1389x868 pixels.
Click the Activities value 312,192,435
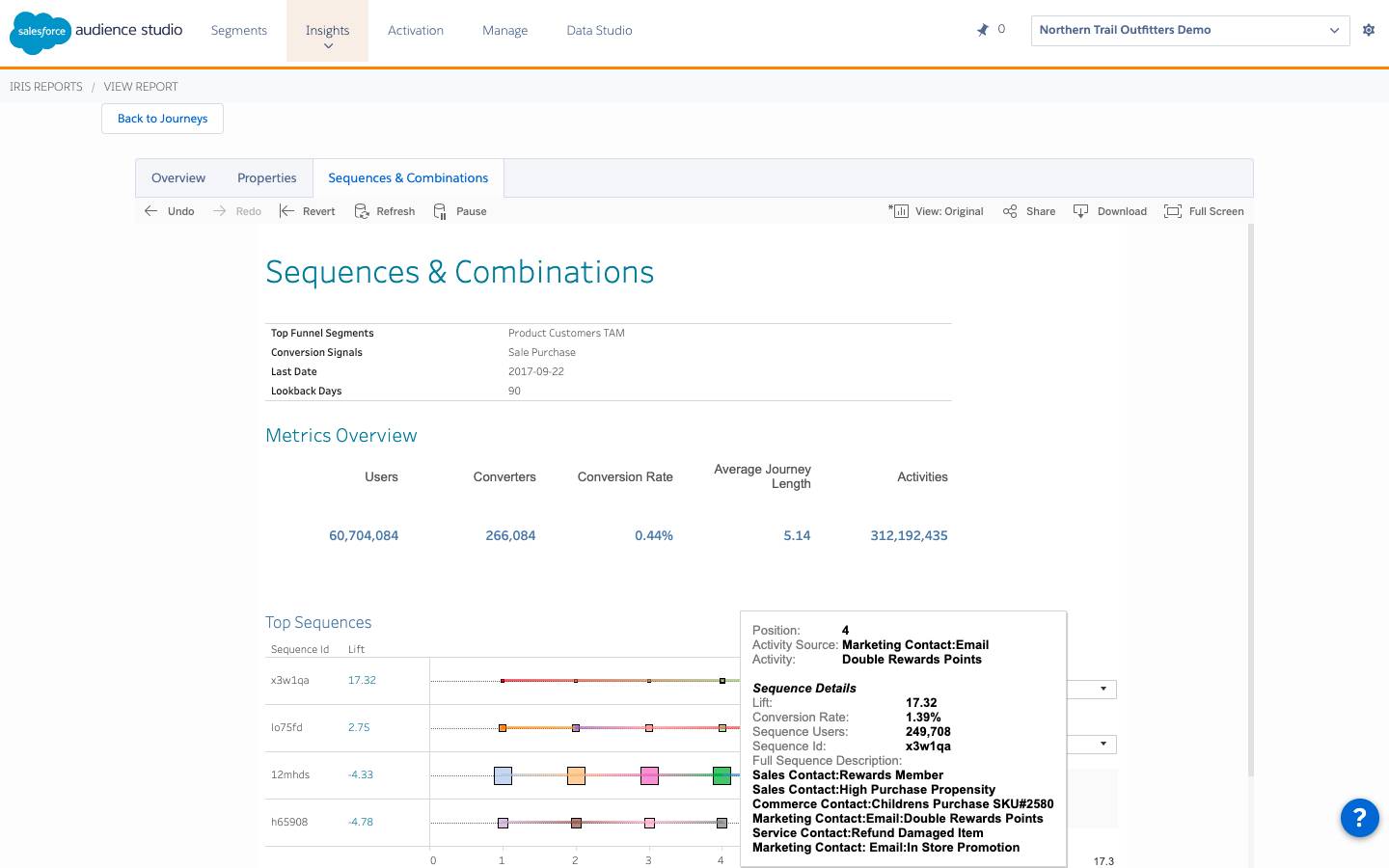click(x=909, y=535)
